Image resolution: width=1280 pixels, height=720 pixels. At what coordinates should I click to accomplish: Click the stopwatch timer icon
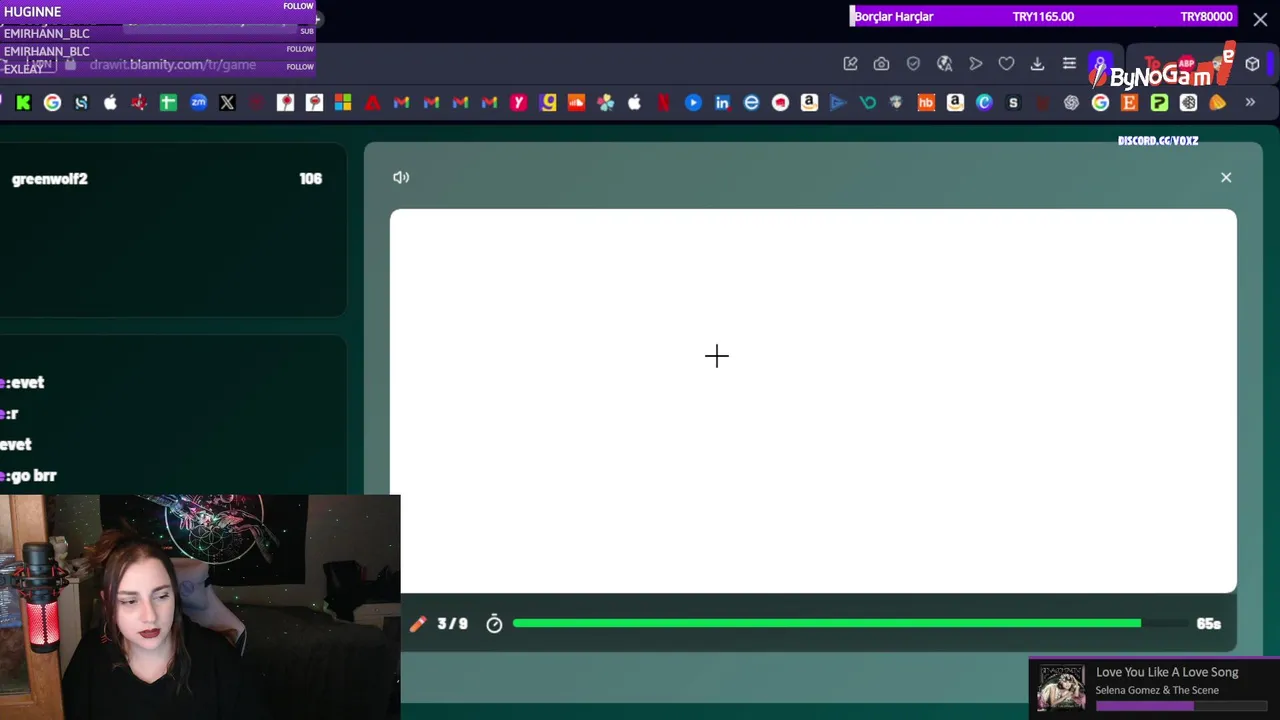[494, 624]
